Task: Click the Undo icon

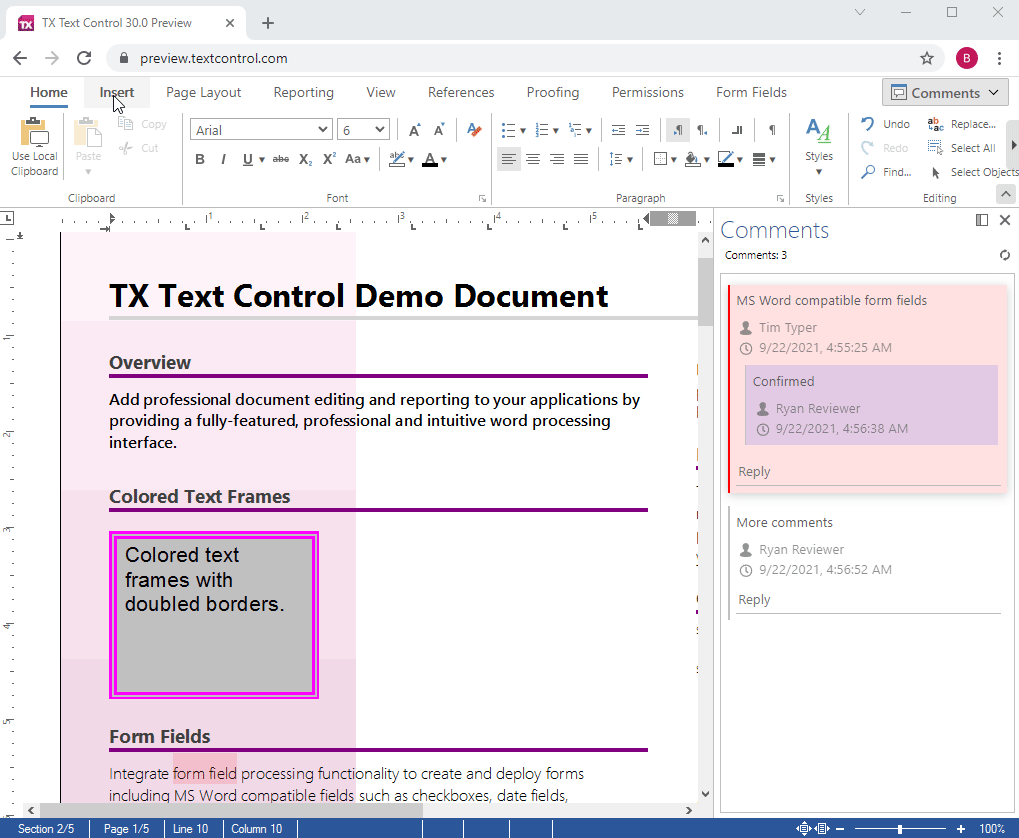Action: point(868,124)
